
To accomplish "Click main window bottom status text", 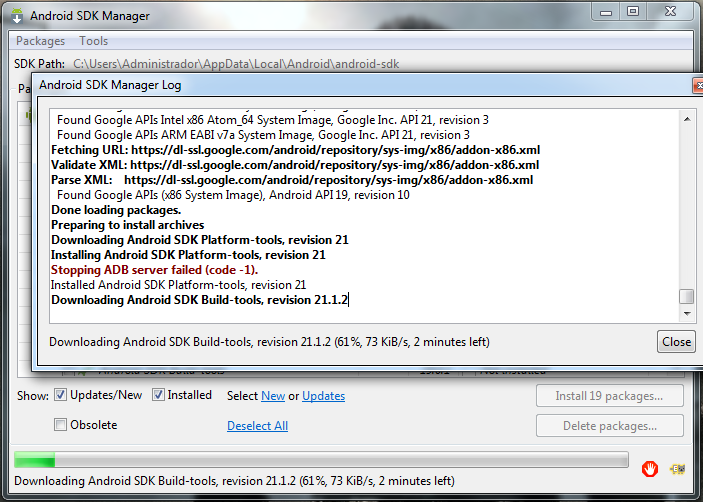I will (x=234, y=481).
